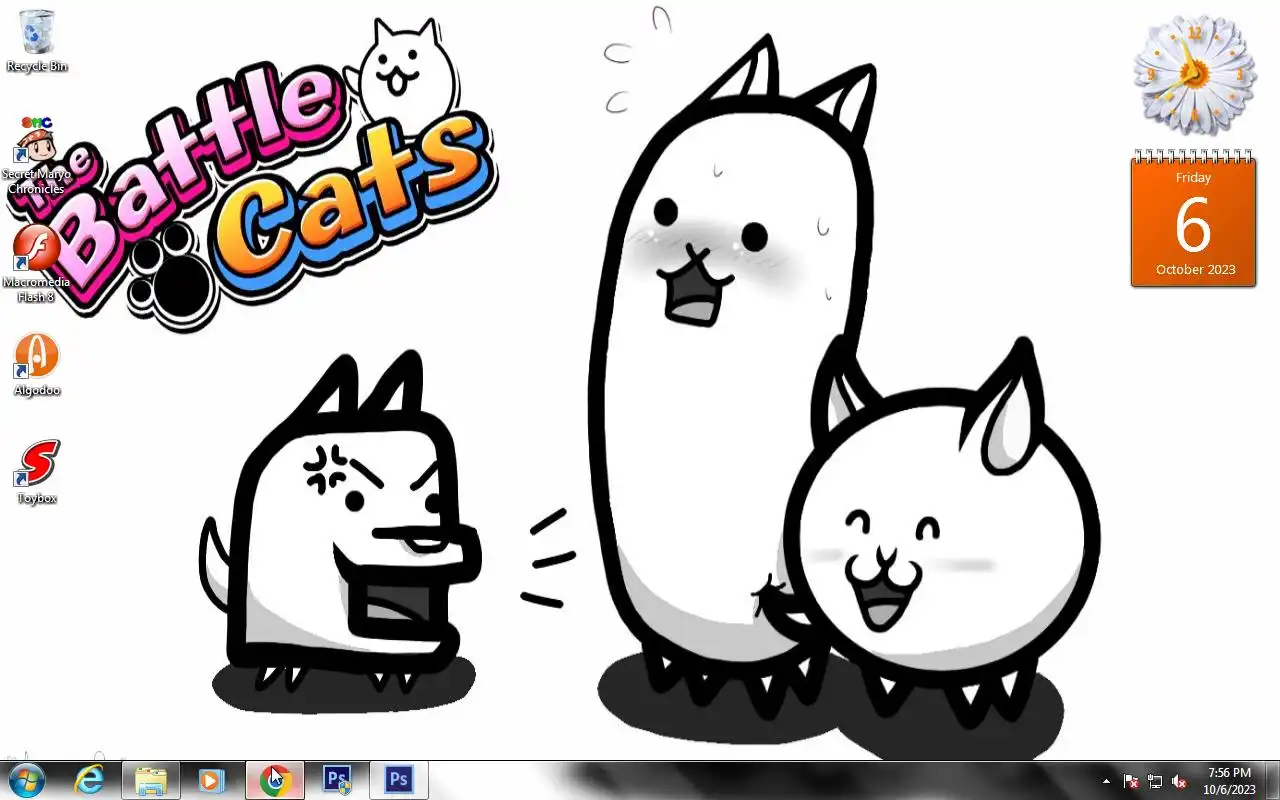Open Google Chrome from the taskbar
This screenshot has width=1280, height=800.
tap(275, 780)
